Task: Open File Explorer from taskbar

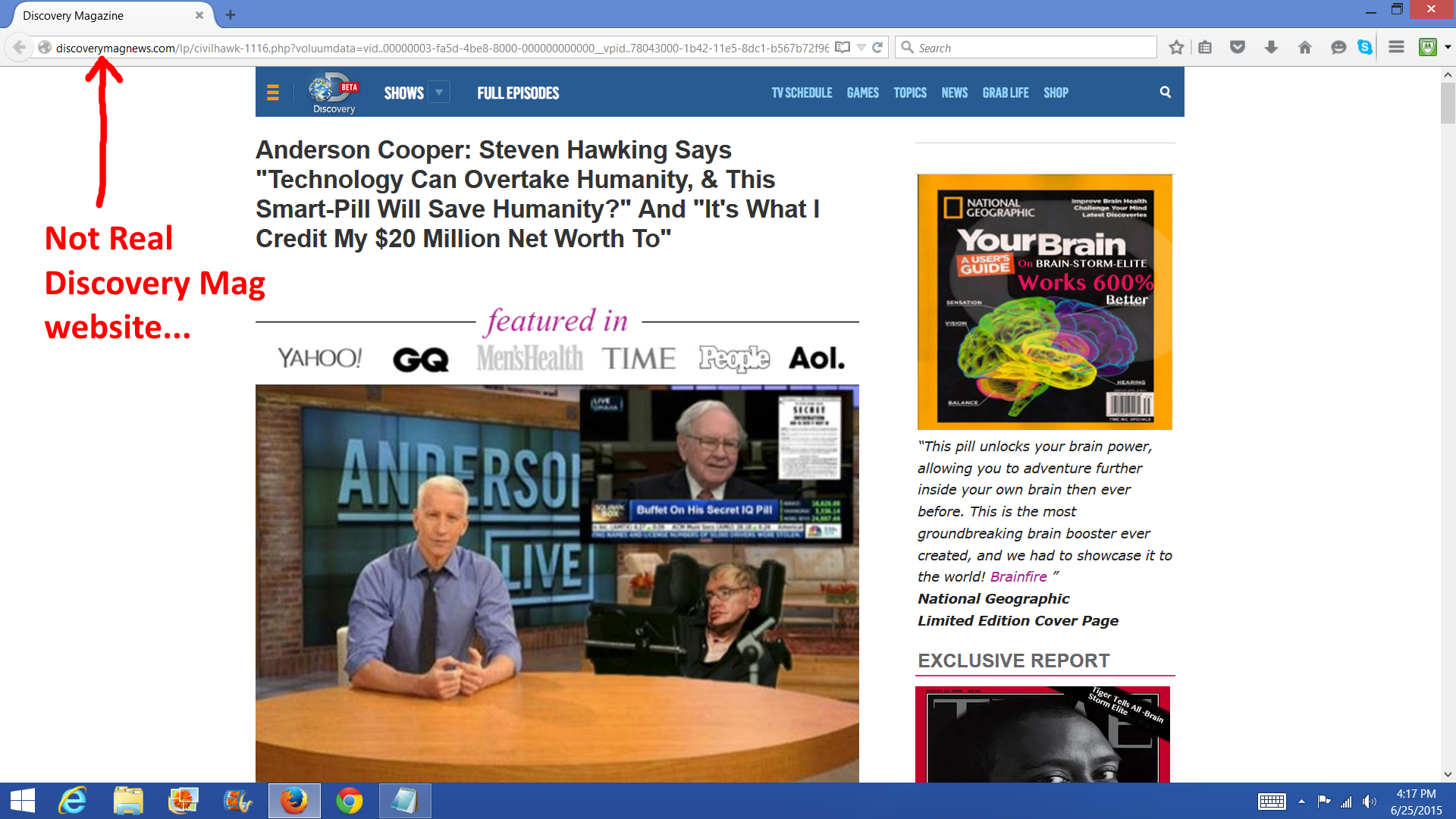Action: pyautogui.click(x=128, y=801)
